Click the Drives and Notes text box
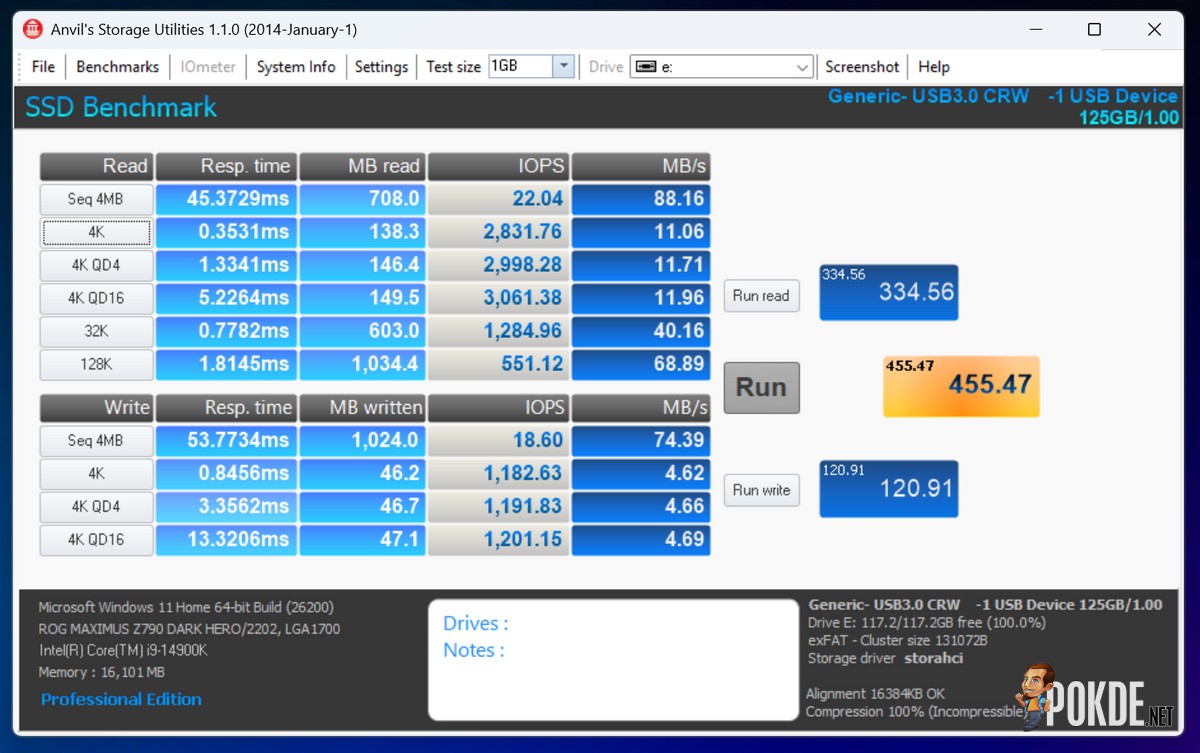 (613, 660)
